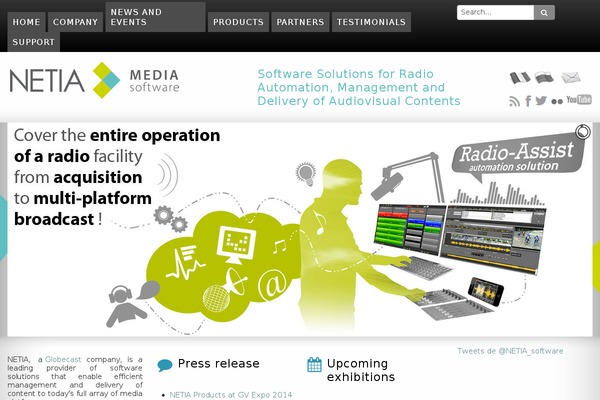600x400 pixels.
Task: Click the NETIA Media Software logo
Action: (x=94, y=80)
